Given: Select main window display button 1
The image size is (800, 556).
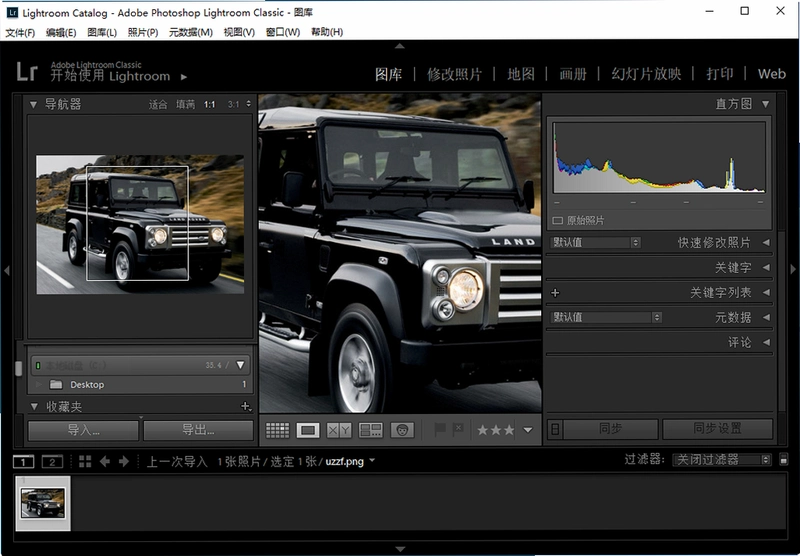Looking at the screenshot, I should tap(23, 462).
